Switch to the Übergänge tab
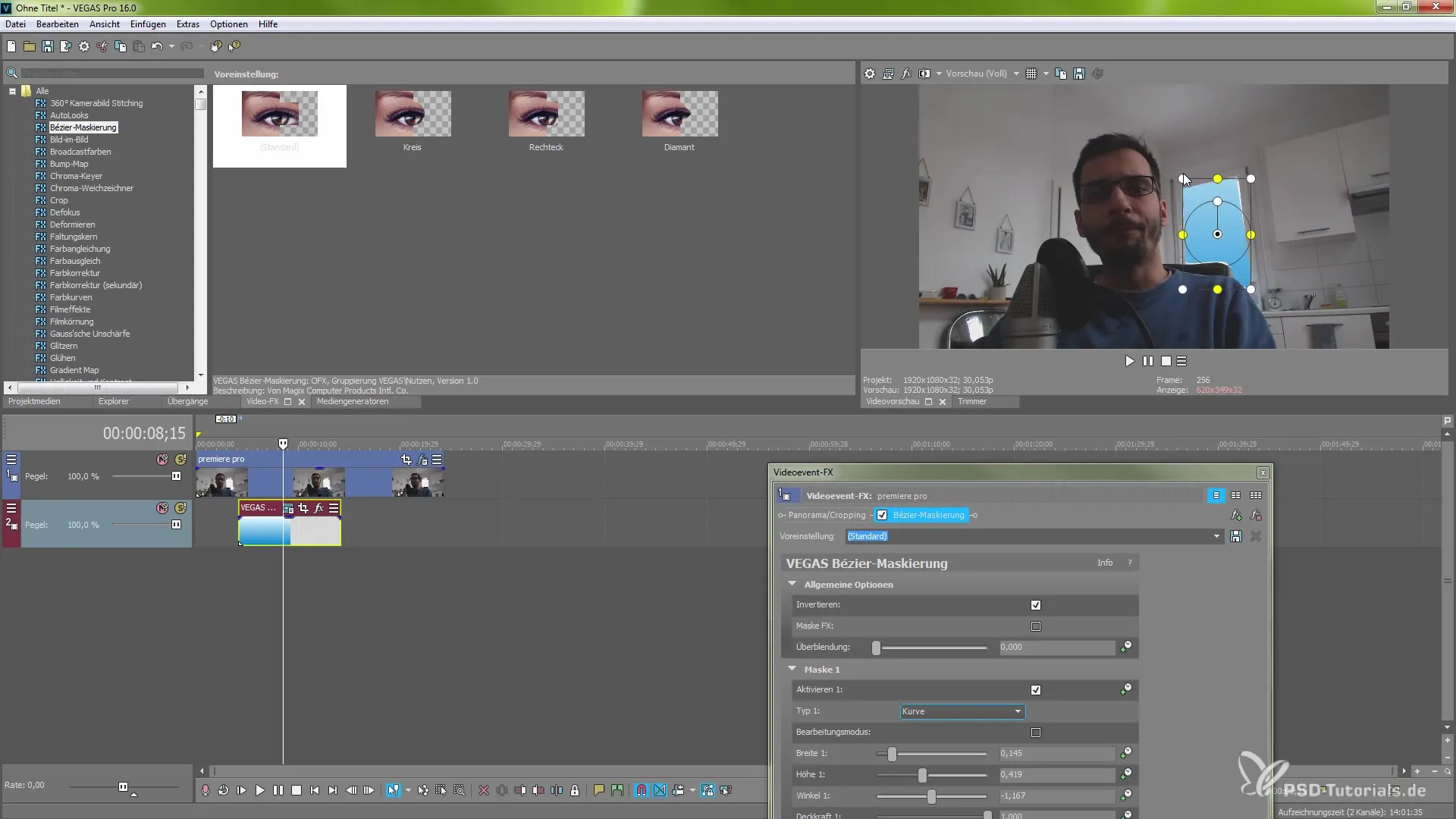1456x819 pixels. [x=187, y=401]
